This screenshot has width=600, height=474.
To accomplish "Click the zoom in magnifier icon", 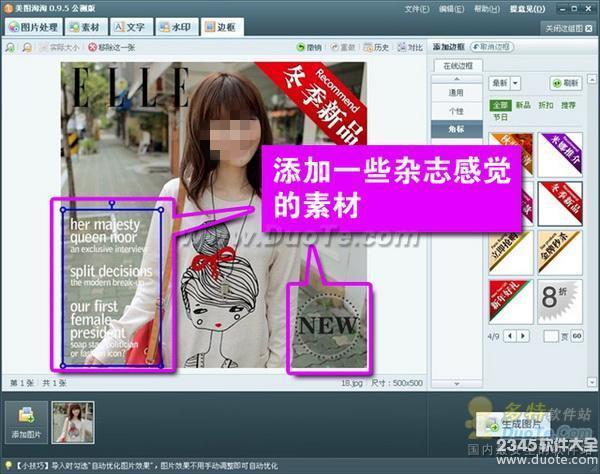I will pos(10,47).
